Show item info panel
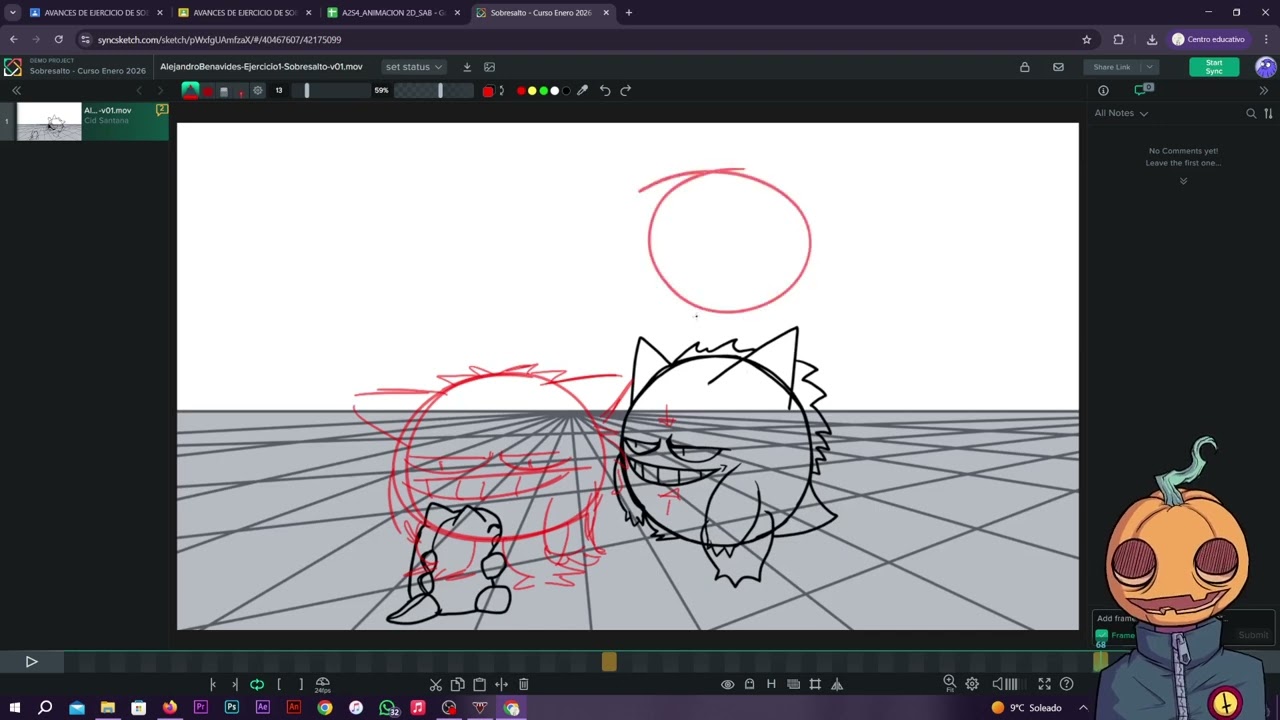Viewport: 1280px width, 720px height. tap(1103, 90)
